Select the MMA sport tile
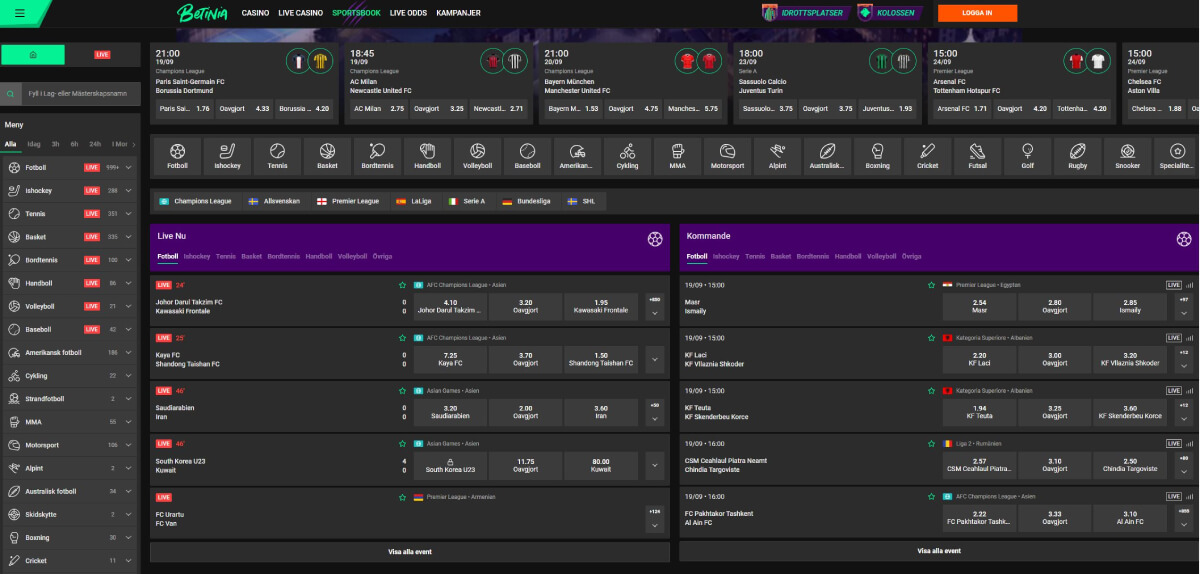The height and width of the screenshot is (574, 1200). tap(677, 155)
